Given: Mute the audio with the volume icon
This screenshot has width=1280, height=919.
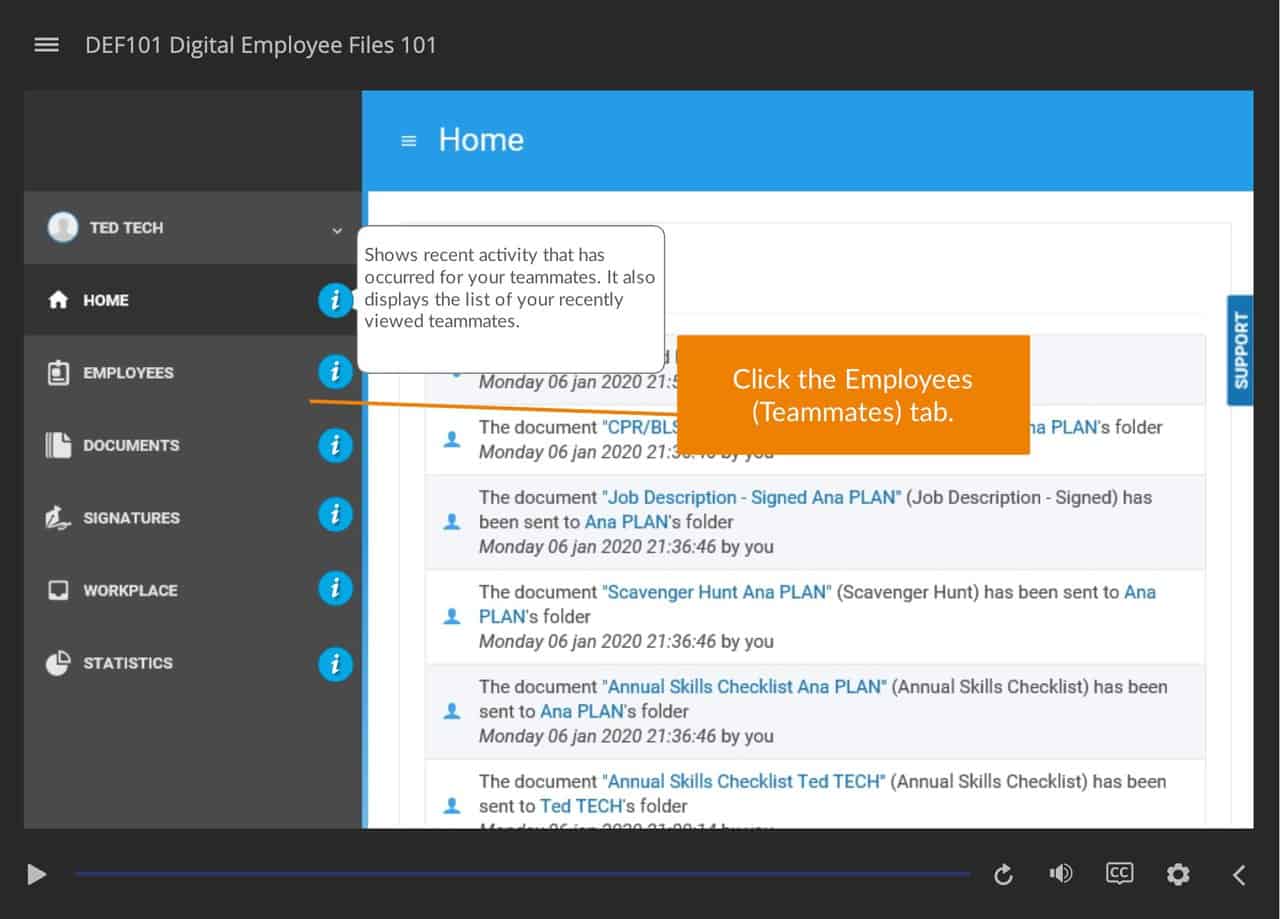Looking at the screenshot, I should tap(1060, 874).
